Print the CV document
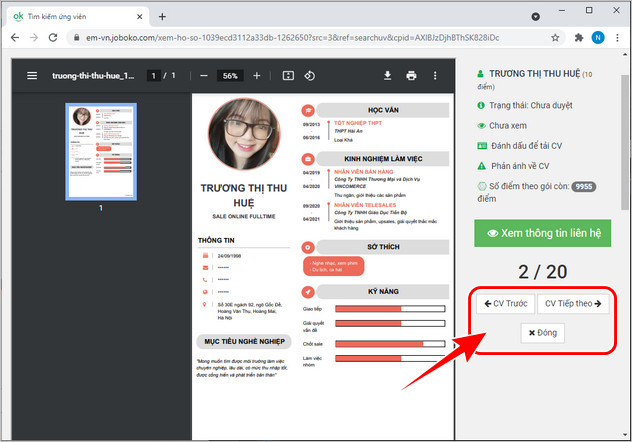Screen dimensions: 632x442 pyautogui.click(x=411, y=76)
